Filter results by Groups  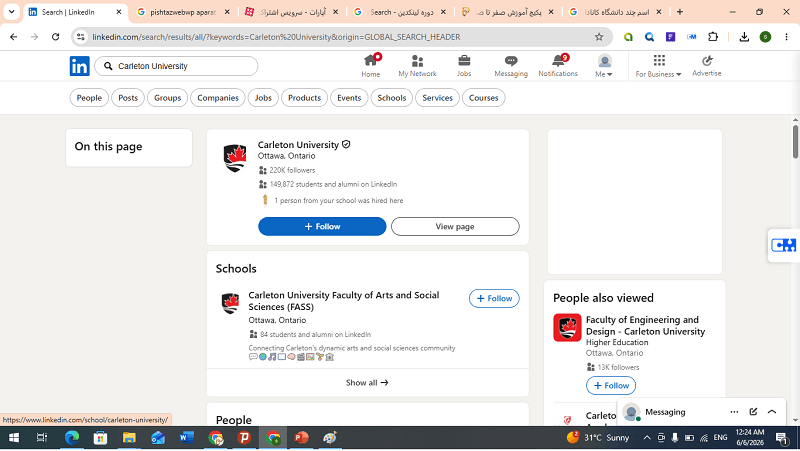pyautogui.click(x=167, y=98)
